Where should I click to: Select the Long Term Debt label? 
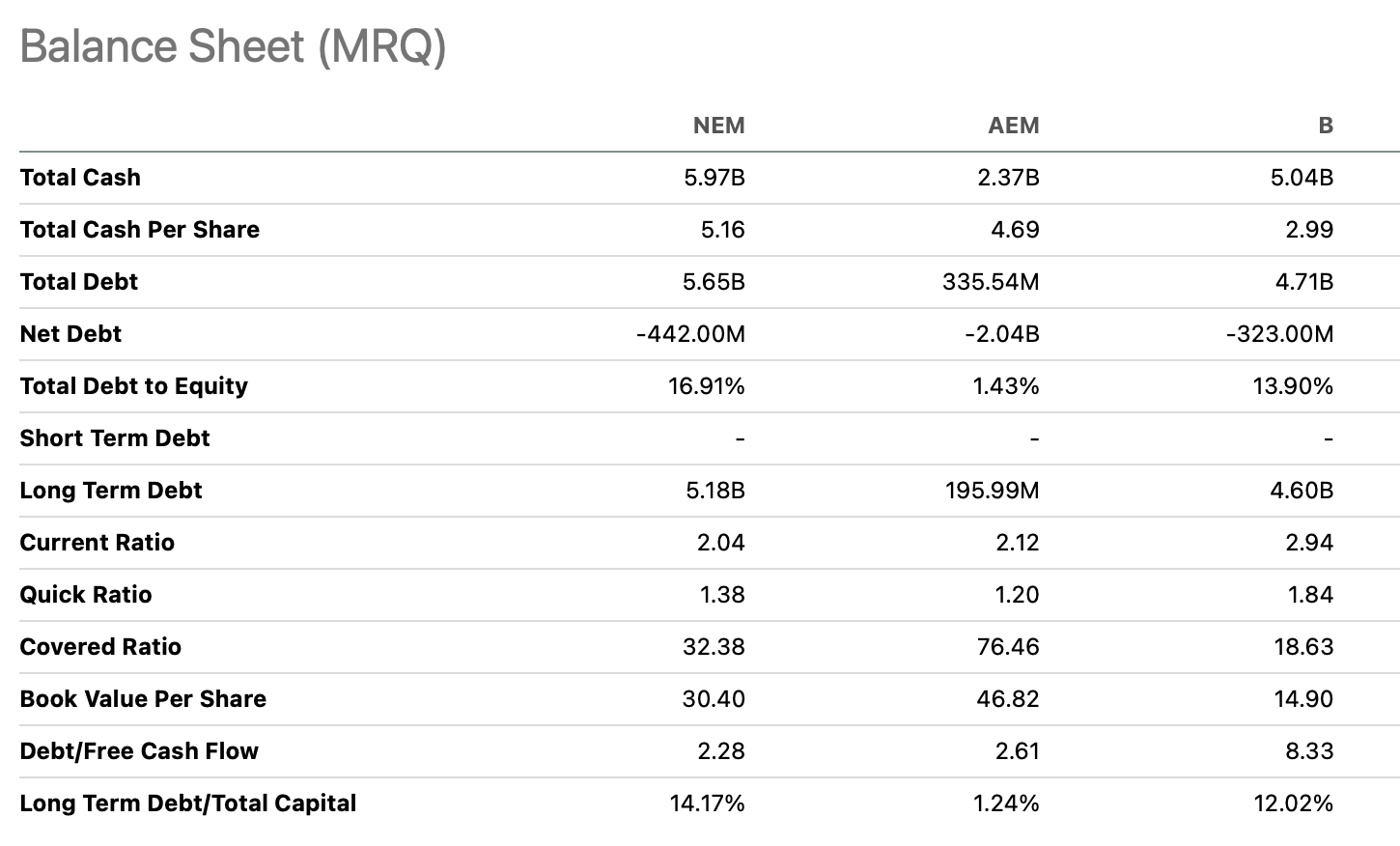[111, 491]
